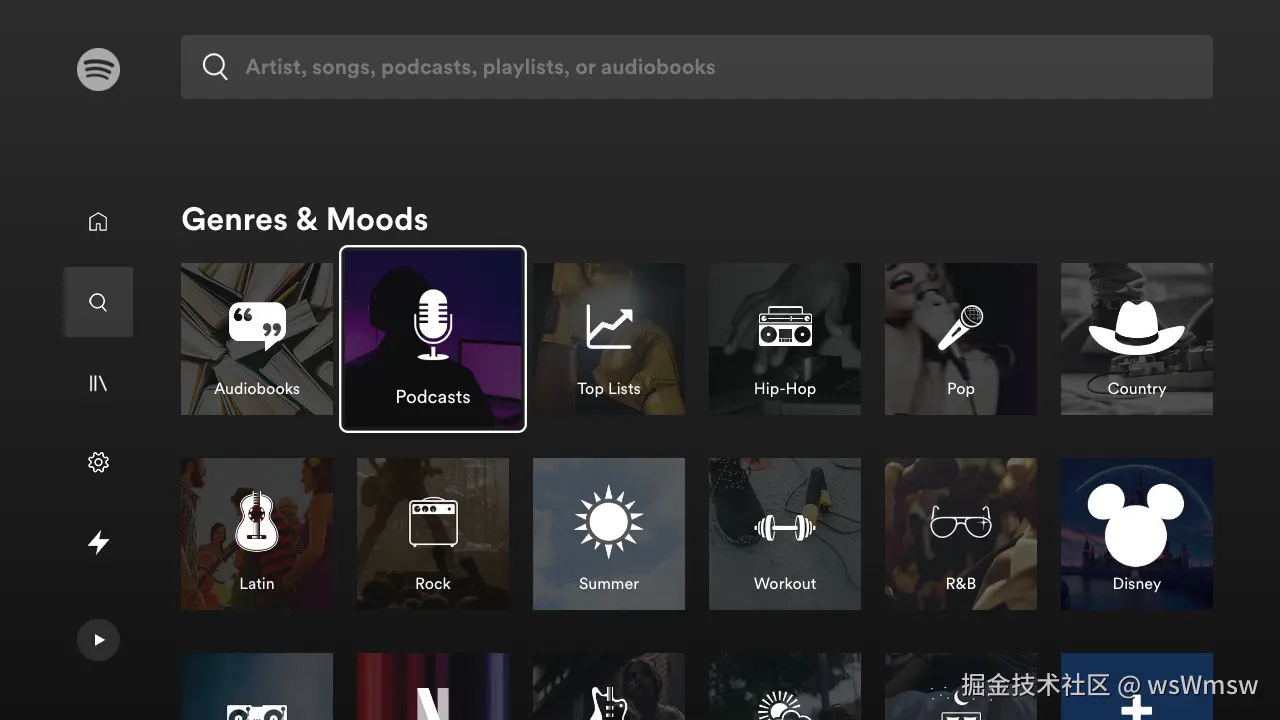The width and height of the screenshot is (1280, 720).
Task: Select the Search icon in sidebar
Action: pos(98,302)
